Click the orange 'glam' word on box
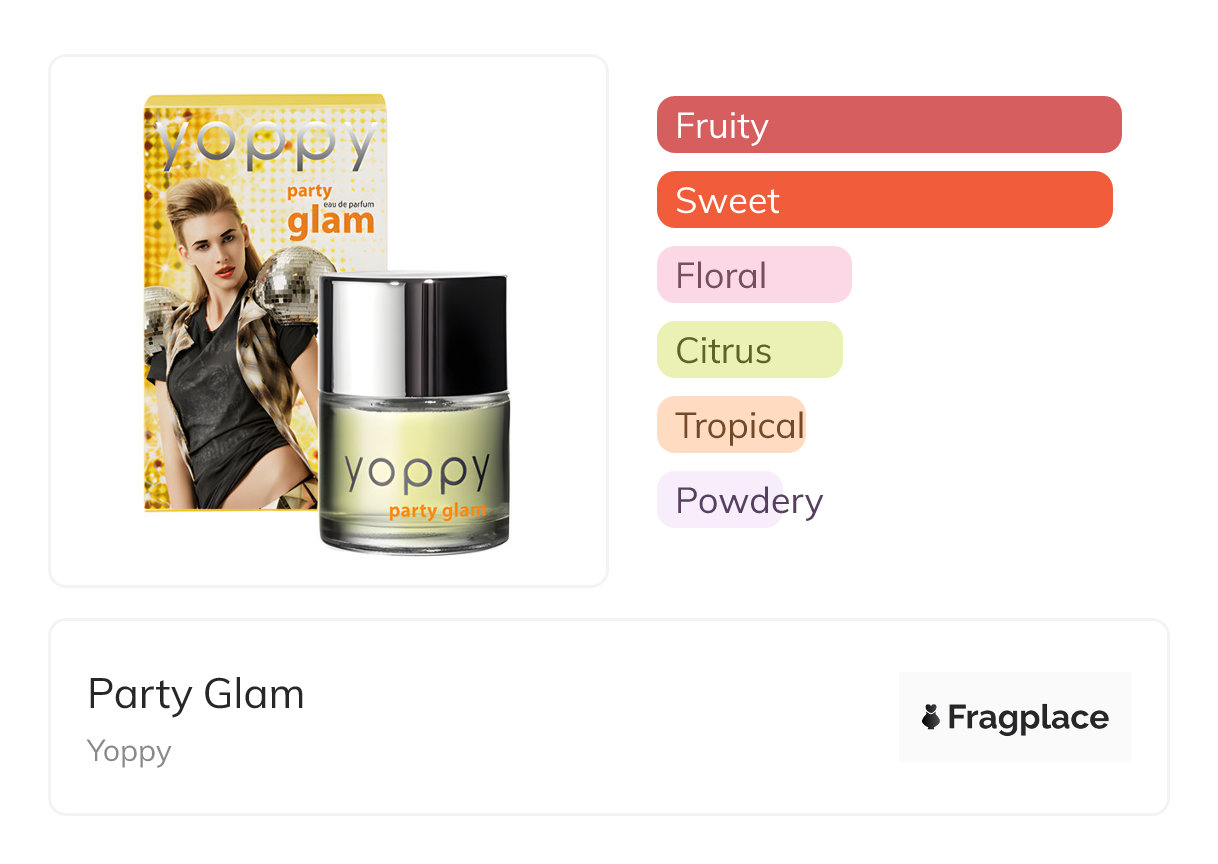Image resolution: width=1218 pixels, height=864 pixels. (x=330, y=222)
